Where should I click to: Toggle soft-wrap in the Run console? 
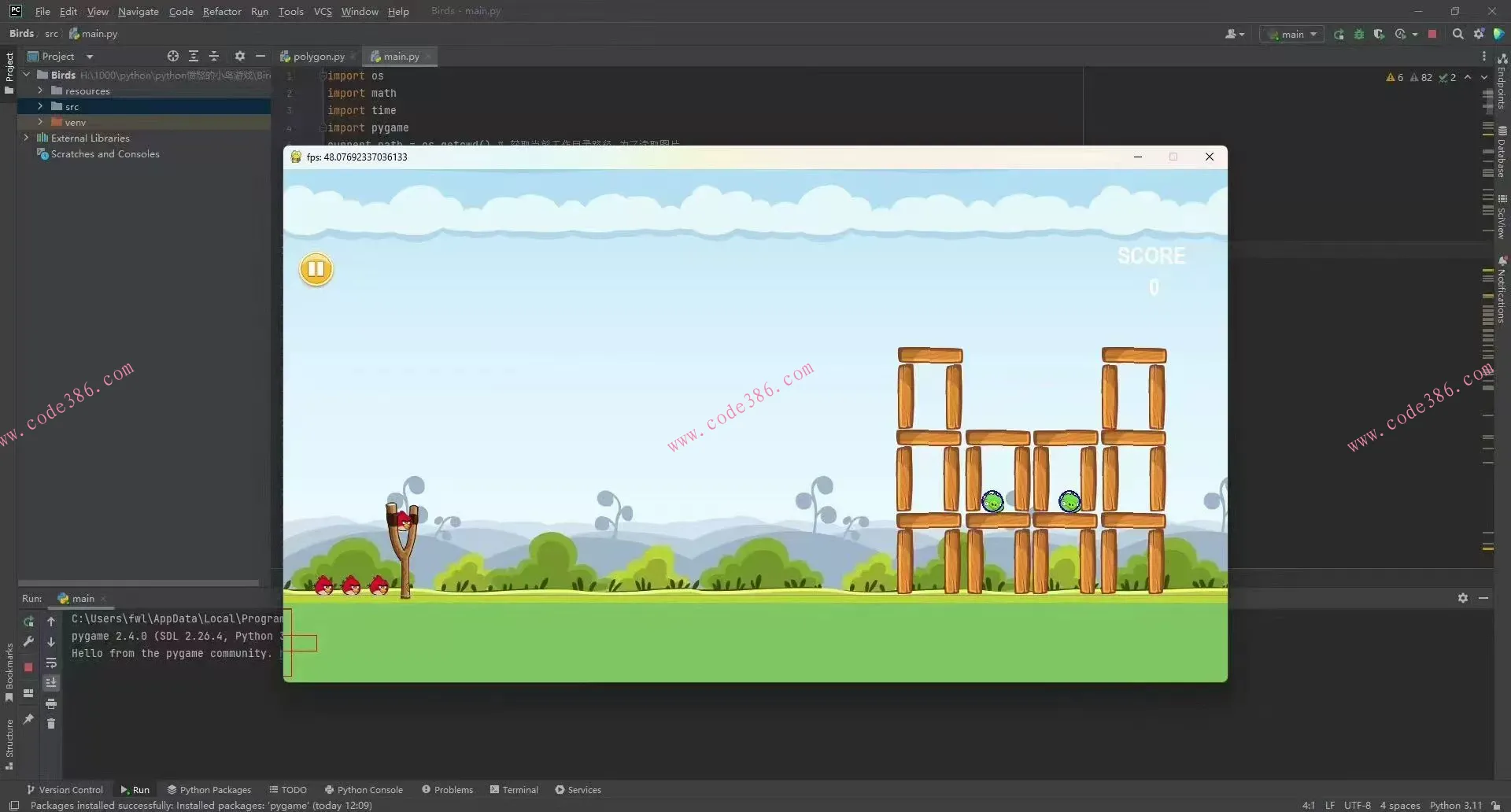click(51, 663)
